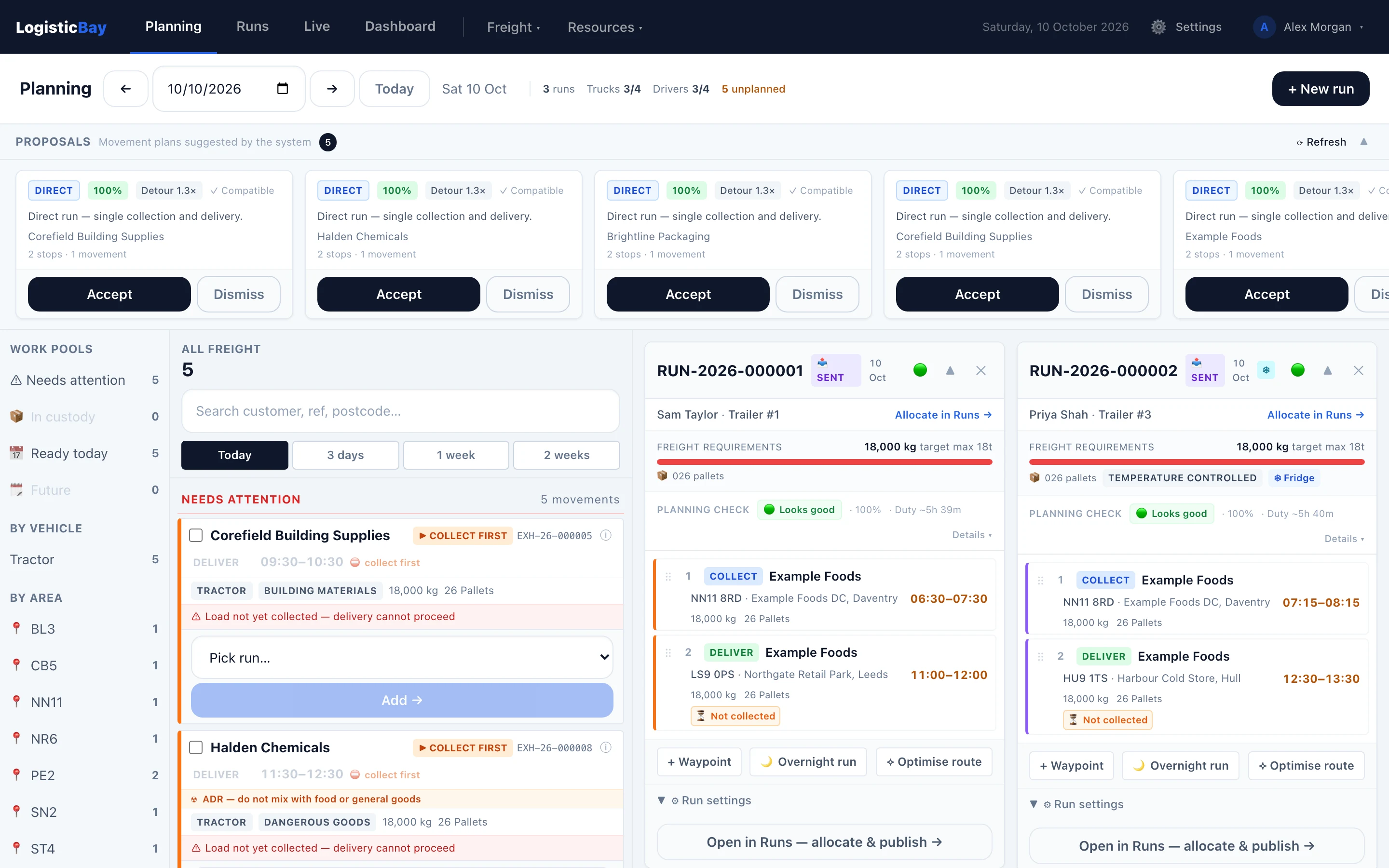Switch to the Live tab
The image size is (1389, 868).
[x=317, y=27]
